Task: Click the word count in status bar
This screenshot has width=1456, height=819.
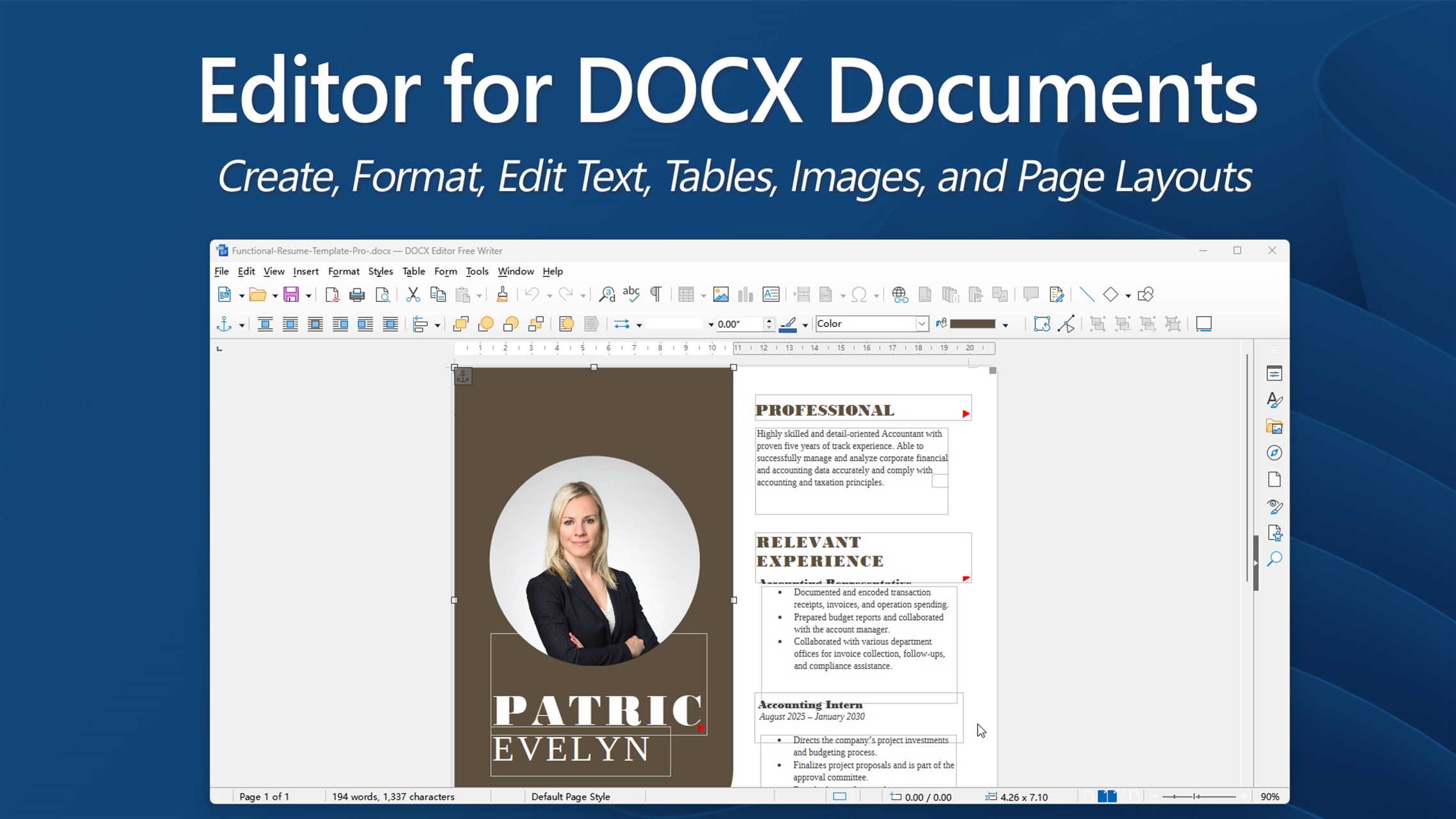Action: [393, 797]
